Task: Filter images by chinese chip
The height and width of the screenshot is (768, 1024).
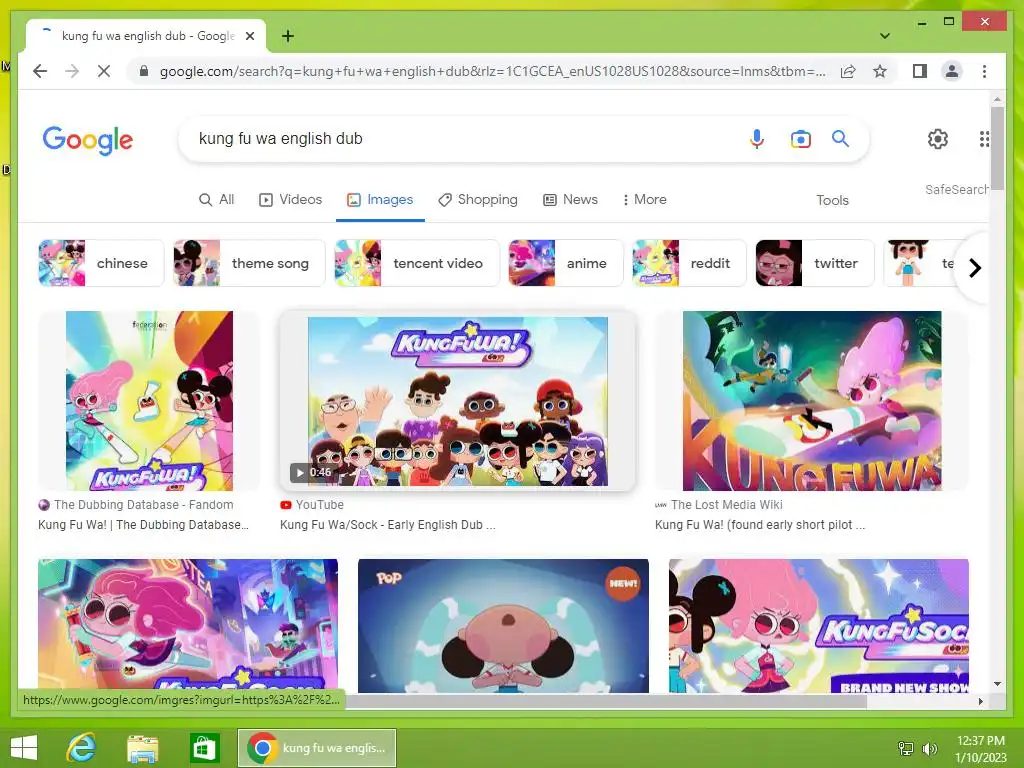Action: point(101,263)
